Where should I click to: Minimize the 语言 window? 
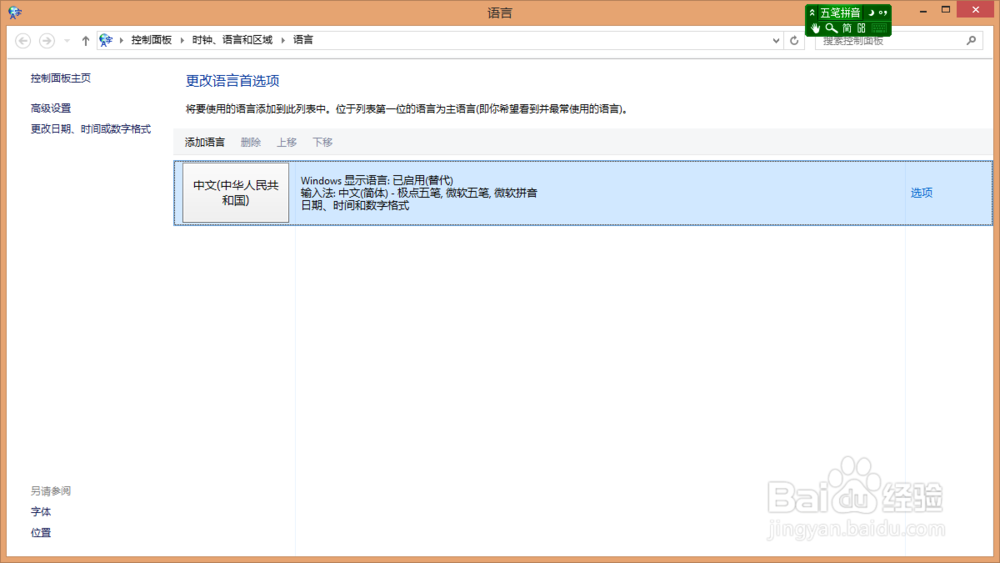[x=923, y=11]
